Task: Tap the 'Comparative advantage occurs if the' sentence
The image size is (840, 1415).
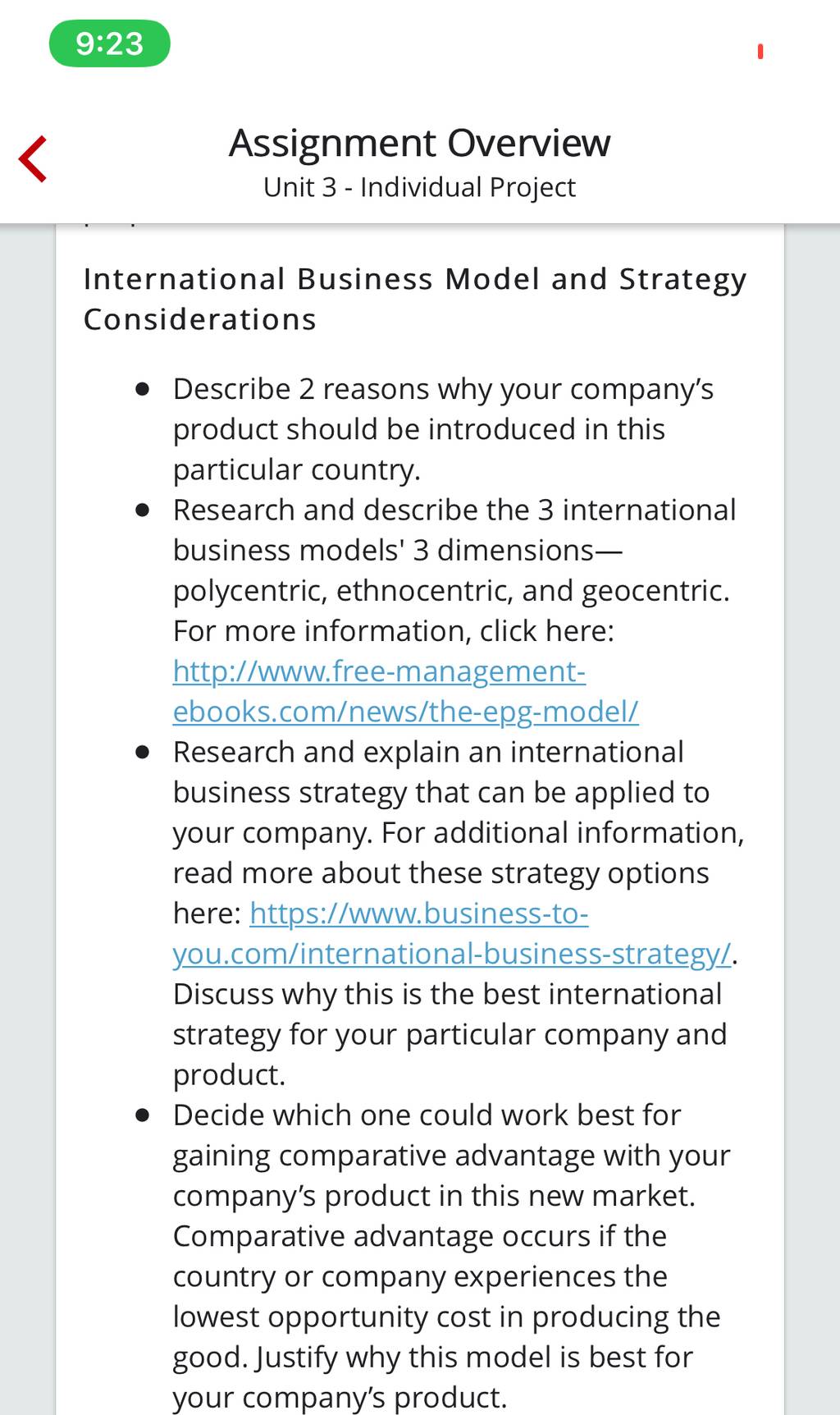Action: (446, 1296)
